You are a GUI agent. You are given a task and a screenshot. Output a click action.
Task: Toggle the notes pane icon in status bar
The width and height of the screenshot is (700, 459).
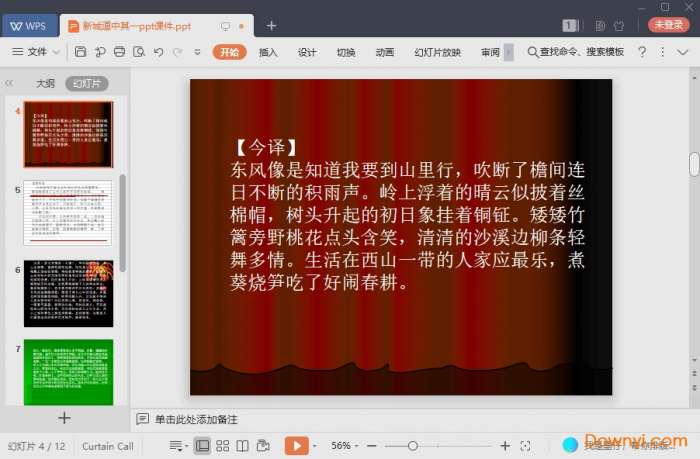click(176, 446)
